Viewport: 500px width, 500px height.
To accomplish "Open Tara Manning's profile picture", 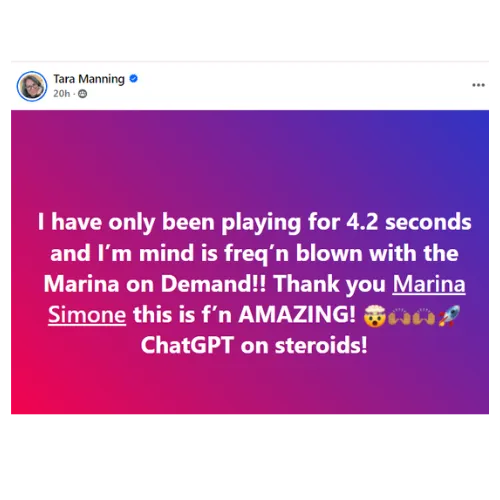I will 32,86.
